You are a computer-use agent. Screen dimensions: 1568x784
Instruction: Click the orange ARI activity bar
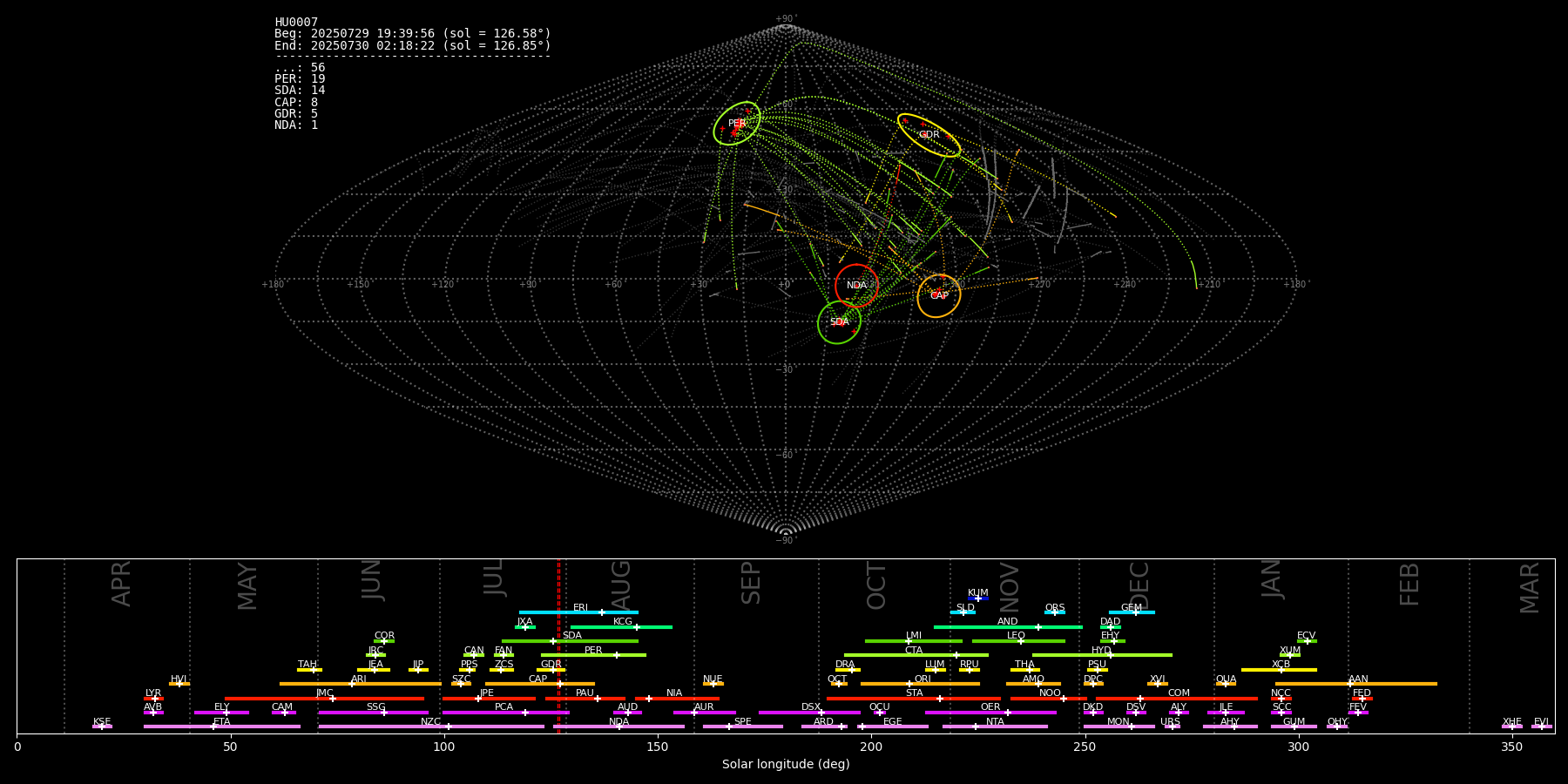point(360,684)
